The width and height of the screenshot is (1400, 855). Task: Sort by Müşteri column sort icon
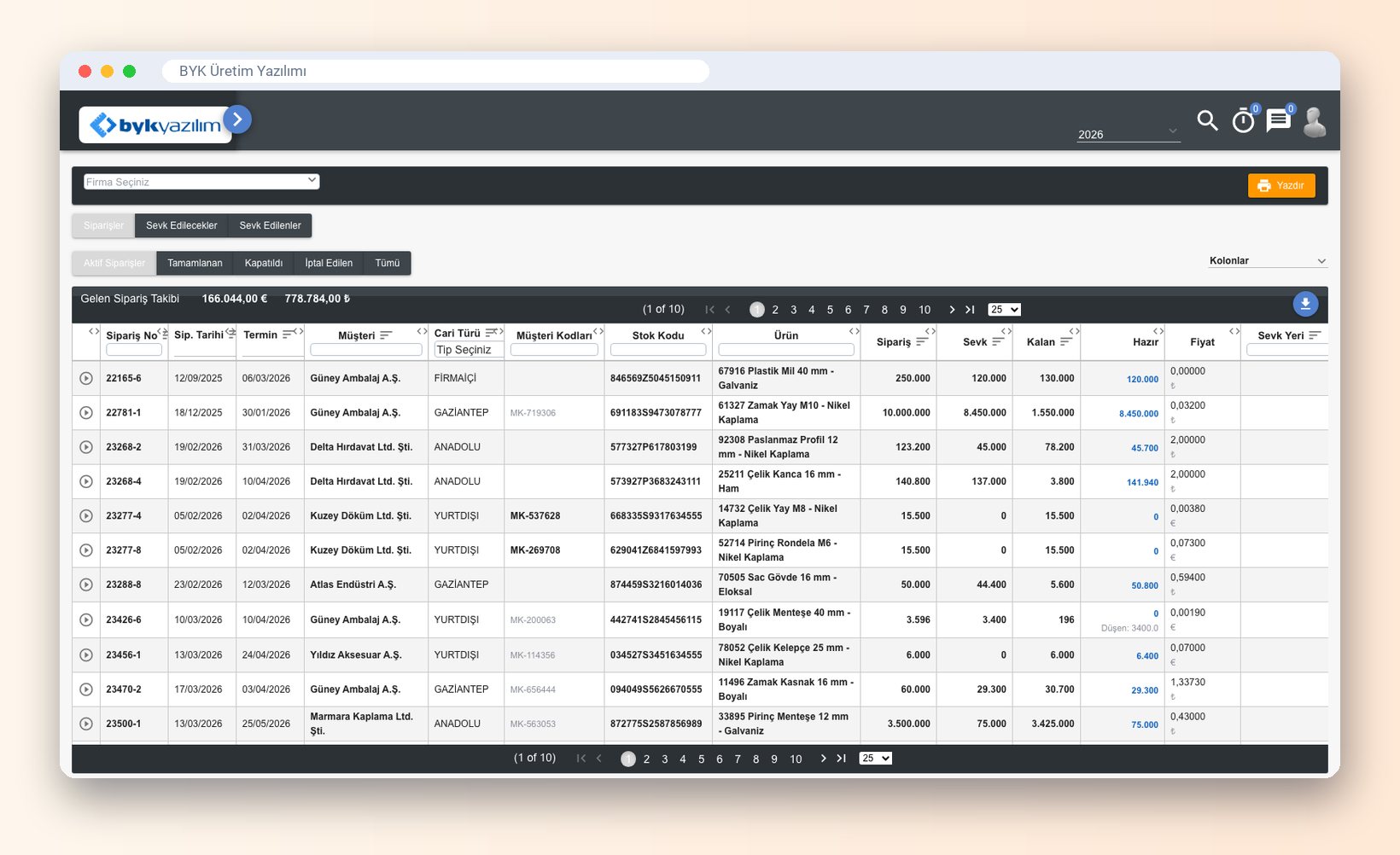[x=386, y=335]
